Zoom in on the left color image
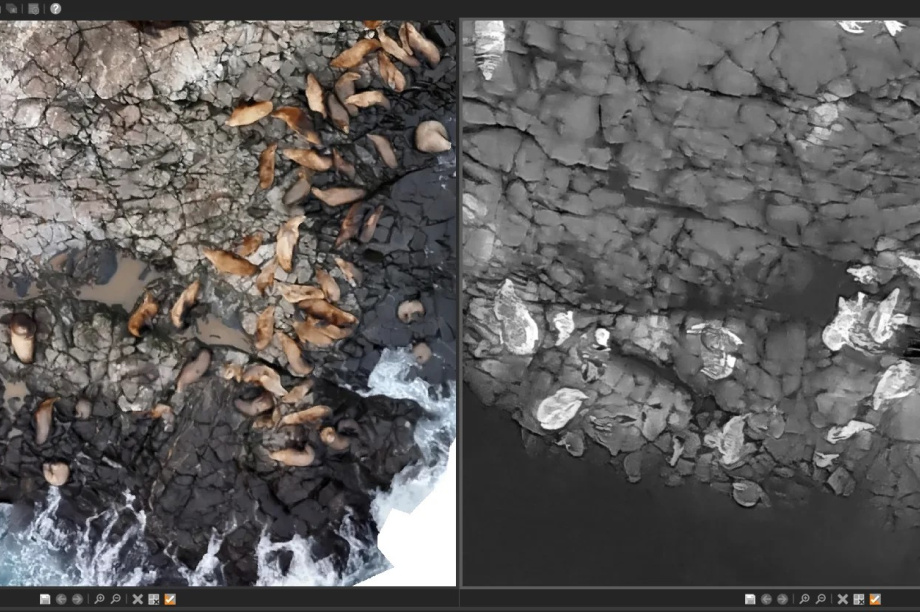Image resolution: width=920 pixels, height=612 pixels. (x=99, y=599)
